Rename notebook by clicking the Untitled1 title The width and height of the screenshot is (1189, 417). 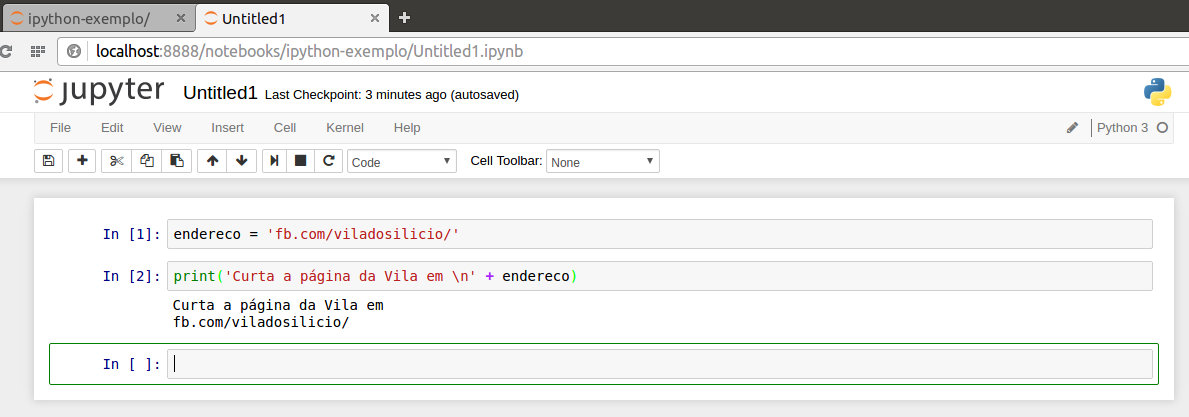pos(220,93)
